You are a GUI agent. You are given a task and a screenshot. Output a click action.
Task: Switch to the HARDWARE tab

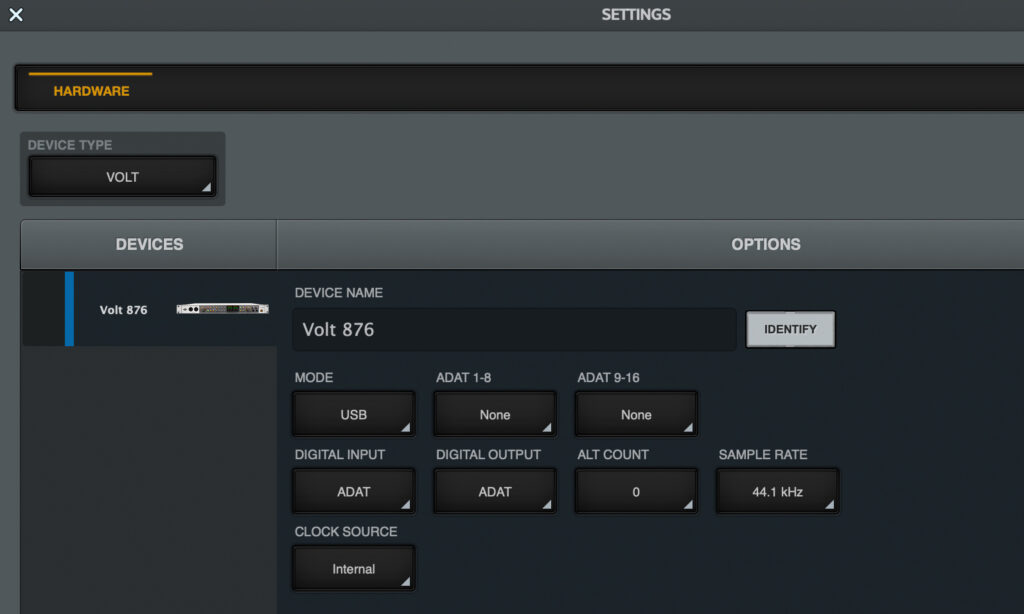click(x=91, y=90)
